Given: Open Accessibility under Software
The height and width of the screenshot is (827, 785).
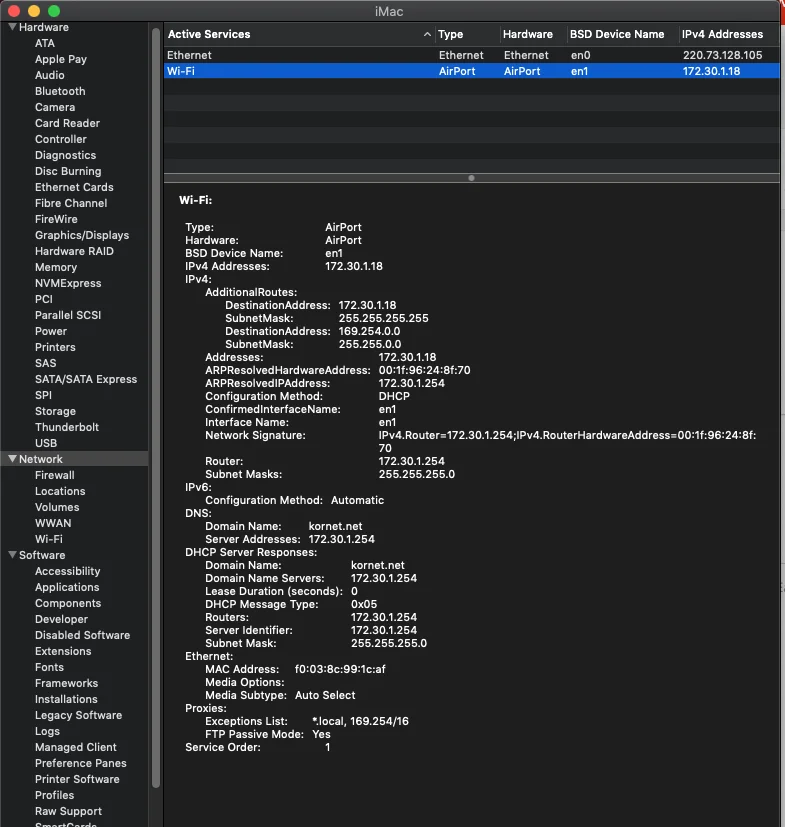Looking at the screenshot, I should [x=68, y=571].
